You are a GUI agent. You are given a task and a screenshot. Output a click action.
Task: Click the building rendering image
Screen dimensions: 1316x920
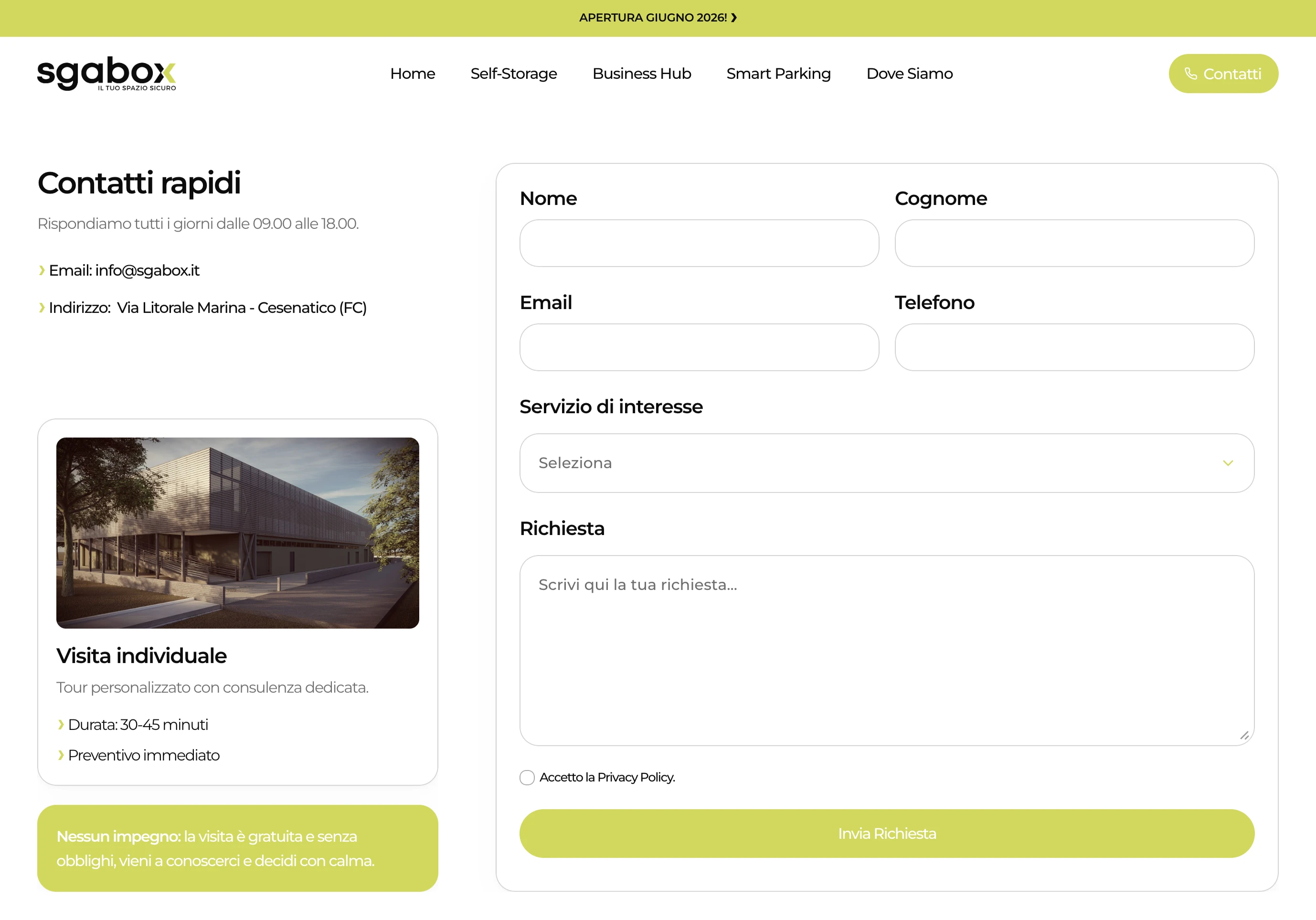click(x=237, y=533)
